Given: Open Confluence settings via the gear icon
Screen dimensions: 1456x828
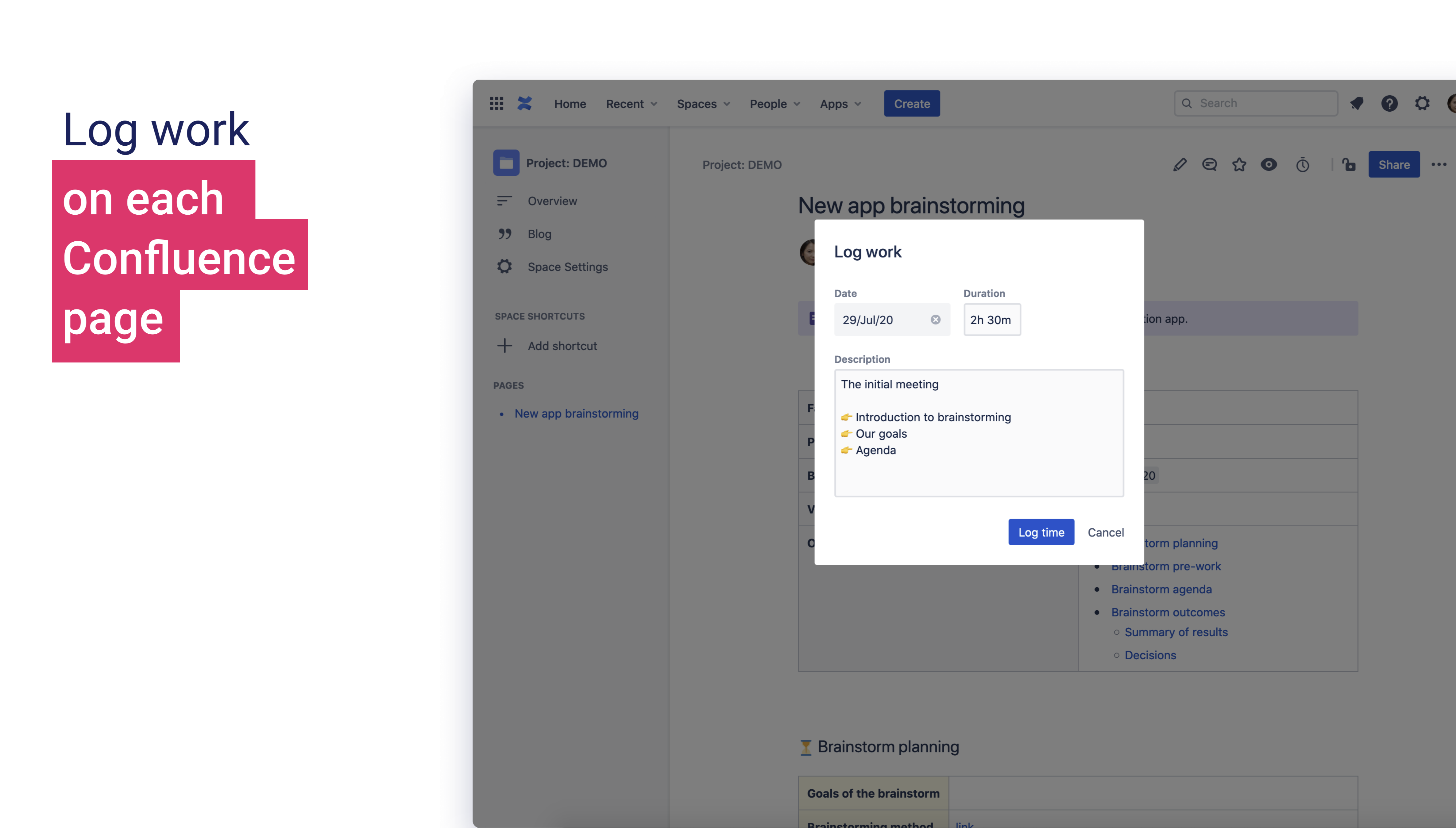Looking at the screenshot, I should coord(1423,103).
